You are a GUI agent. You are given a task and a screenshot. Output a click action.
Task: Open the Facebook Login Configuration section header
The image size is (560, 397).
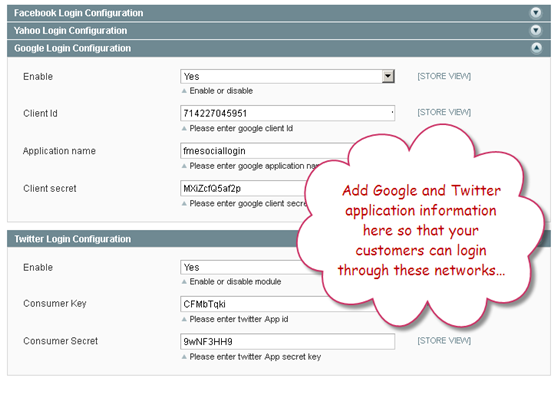coord(279,13)
